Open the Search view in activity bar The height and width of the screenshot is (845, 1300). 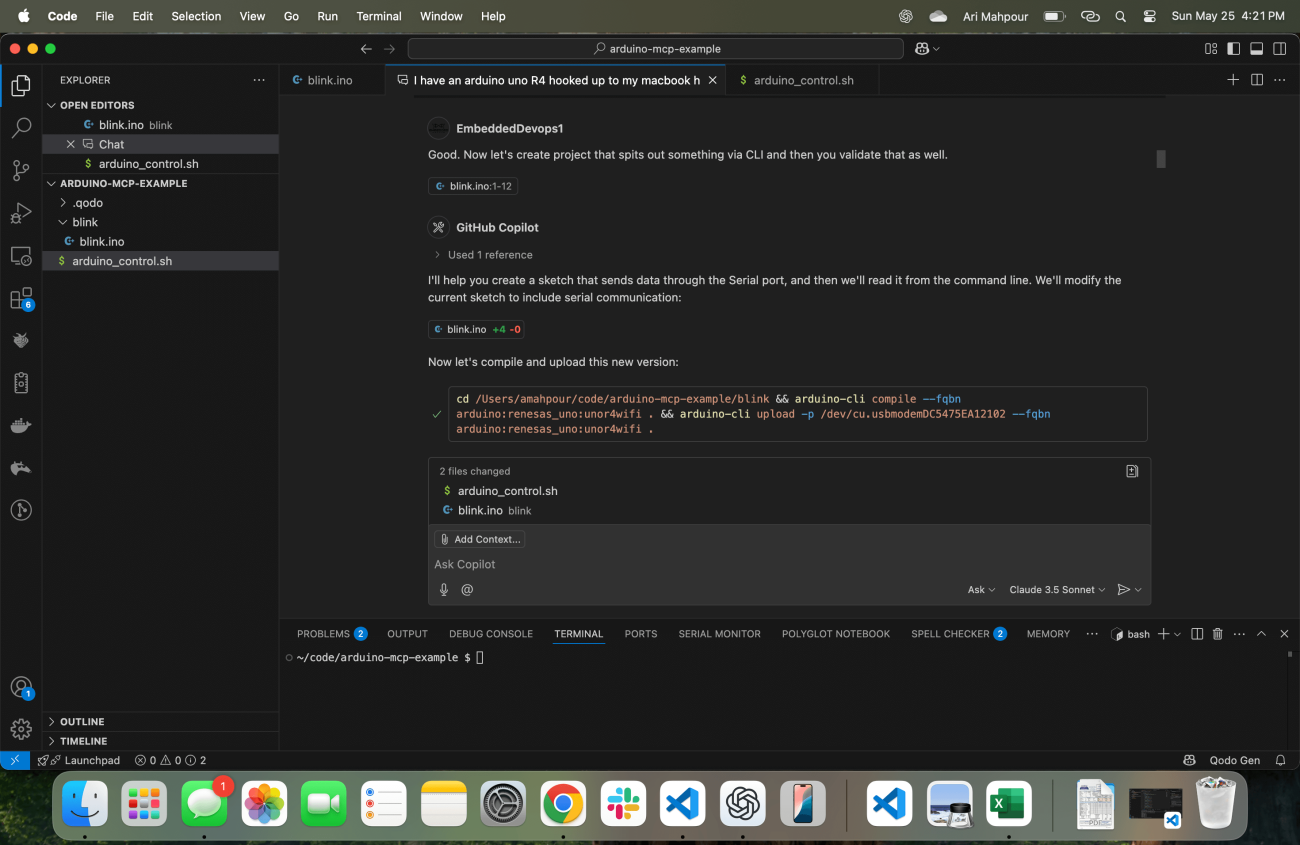(21, 128)
